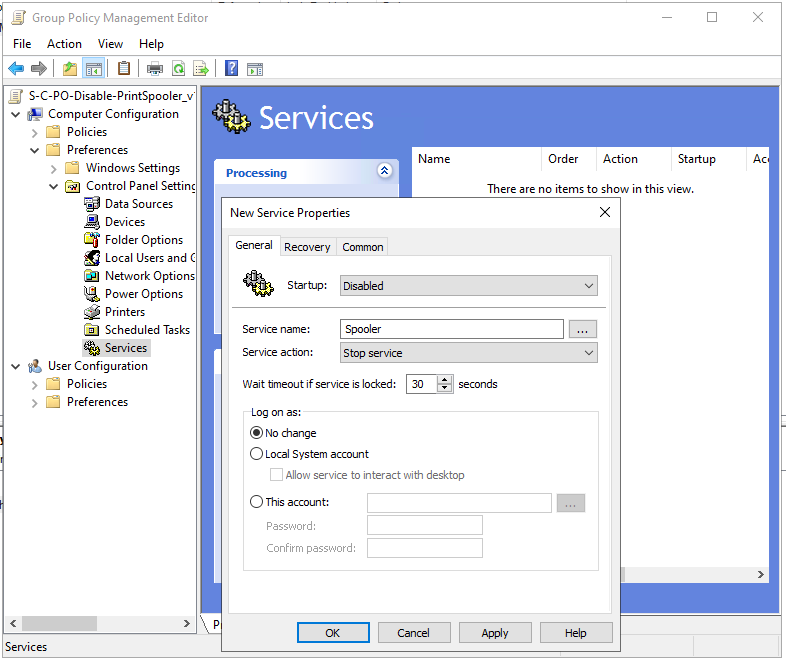Click the Service name text field
The height and width of the screenshot is (662, 786).
[452, 329]
